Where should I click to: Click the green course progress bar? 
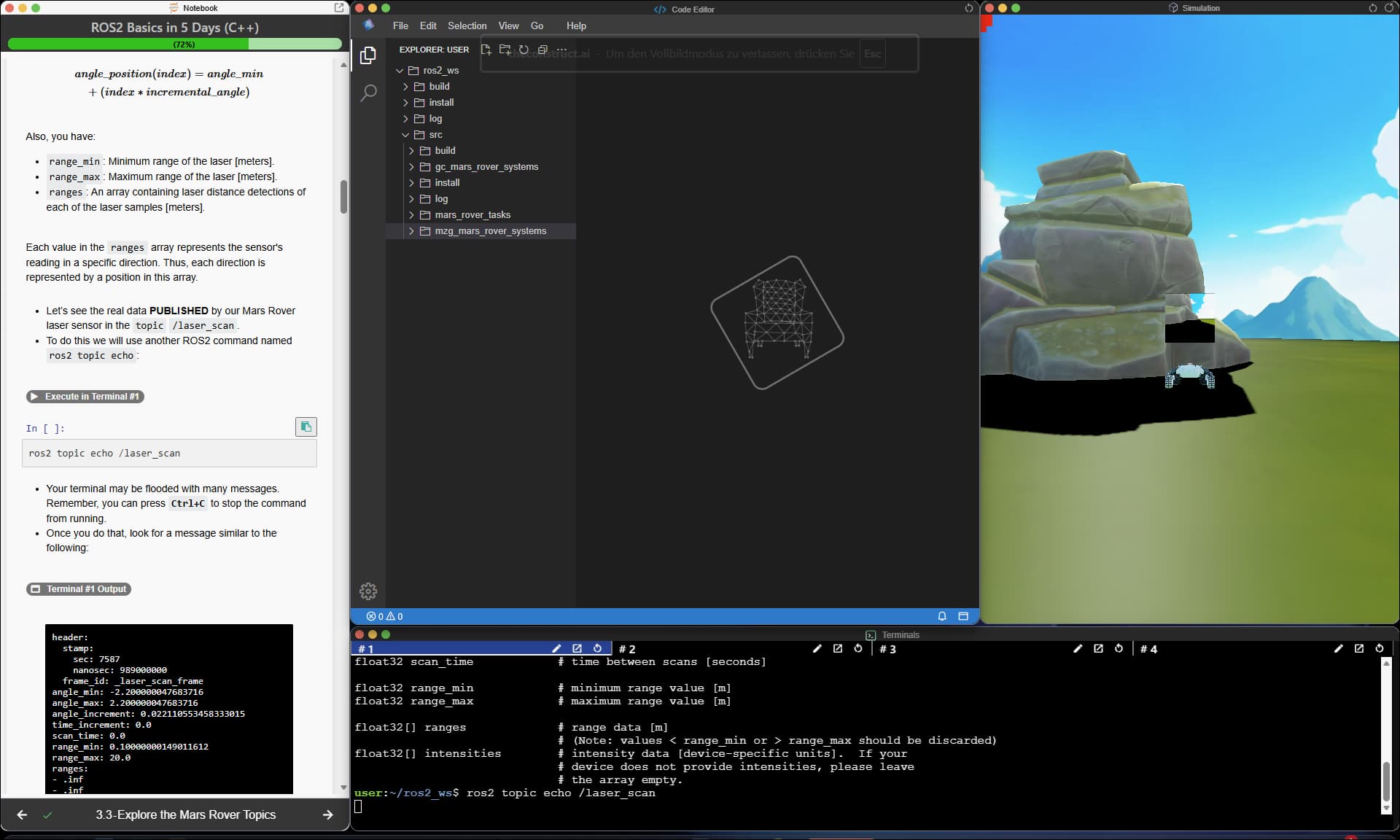point(175,44)
